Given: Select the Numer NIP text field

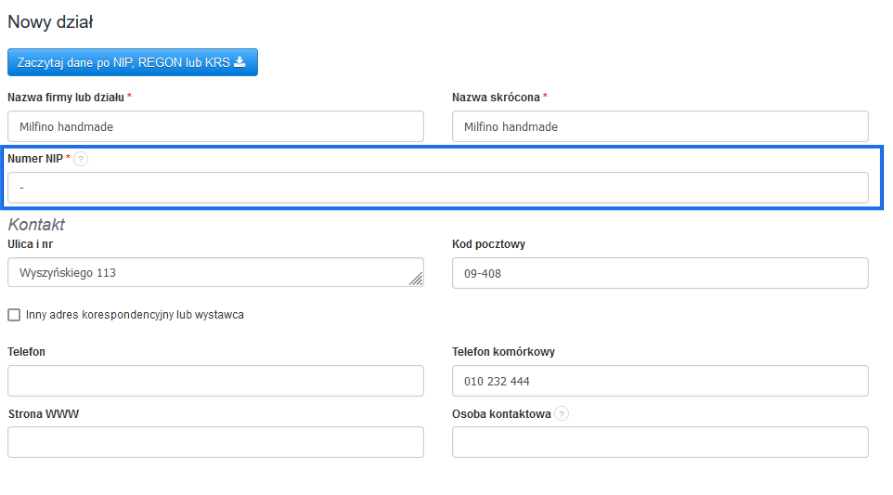Looking at the screenshot, I should coord(438,188).
